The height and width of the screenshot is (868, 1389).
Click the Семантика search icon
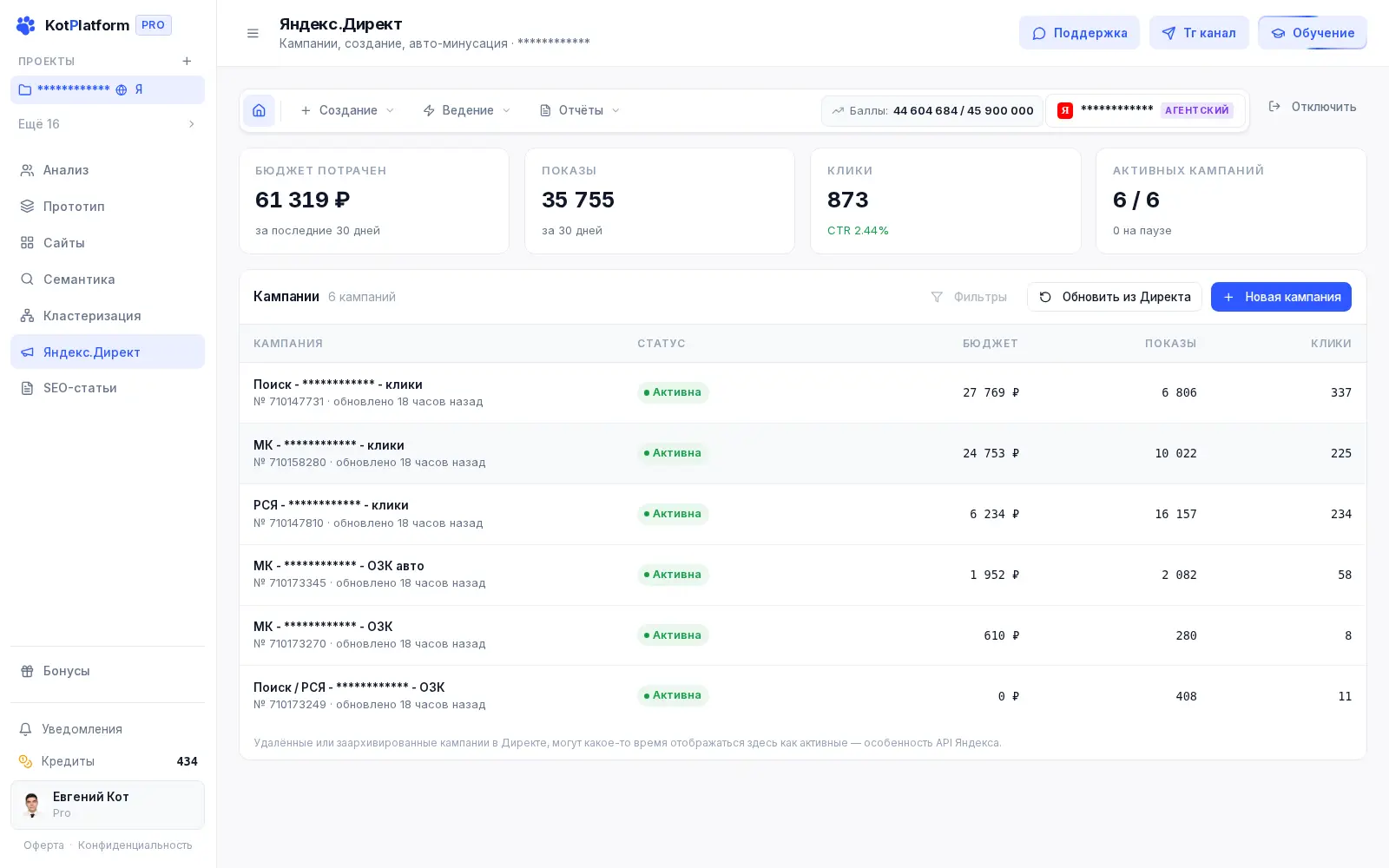click(27, 279)
